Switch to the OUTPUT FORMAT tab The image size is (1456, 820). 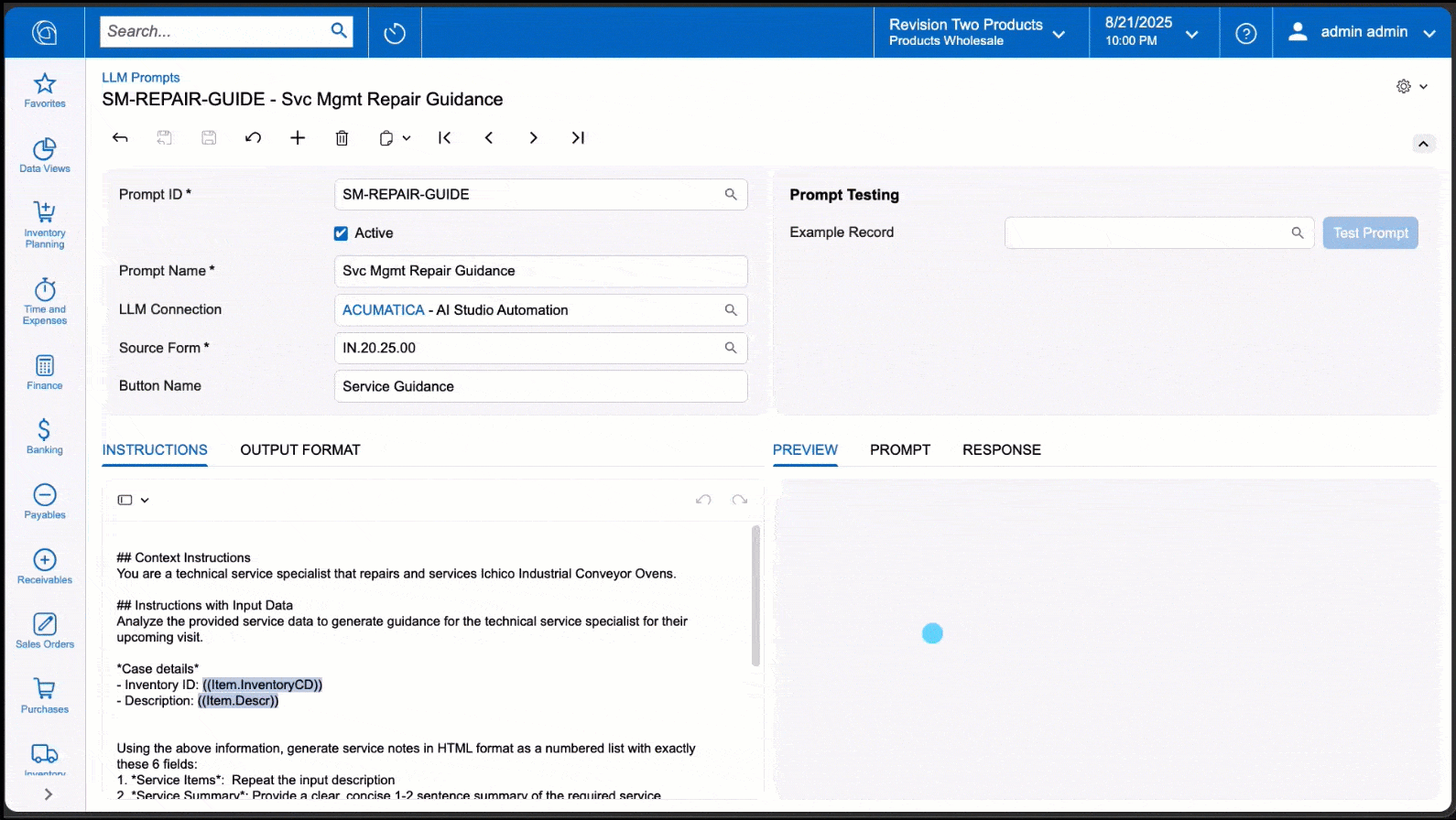[x=300, y=450]
